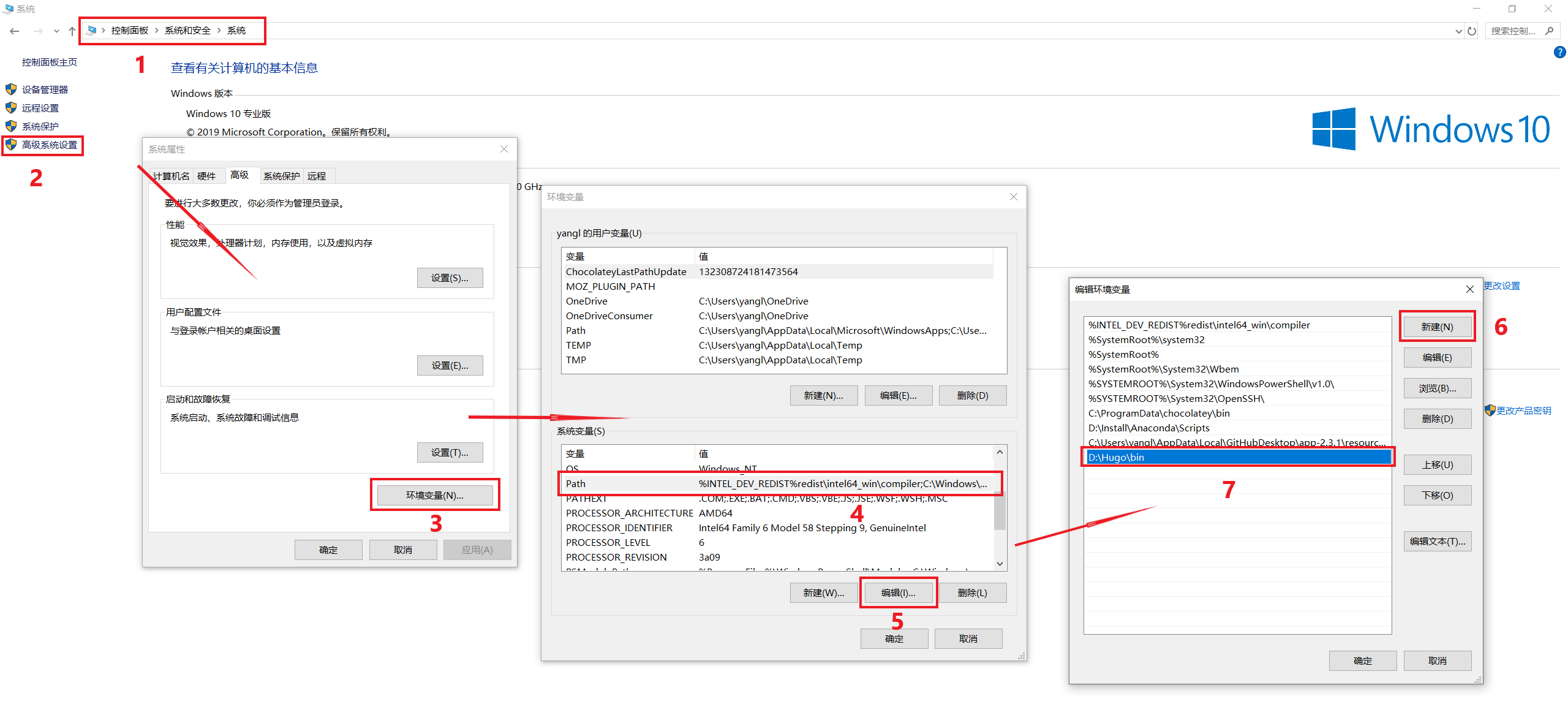Click the computer icon in address bar
This screenshot has width=1568, height=715.
point(92,30)
